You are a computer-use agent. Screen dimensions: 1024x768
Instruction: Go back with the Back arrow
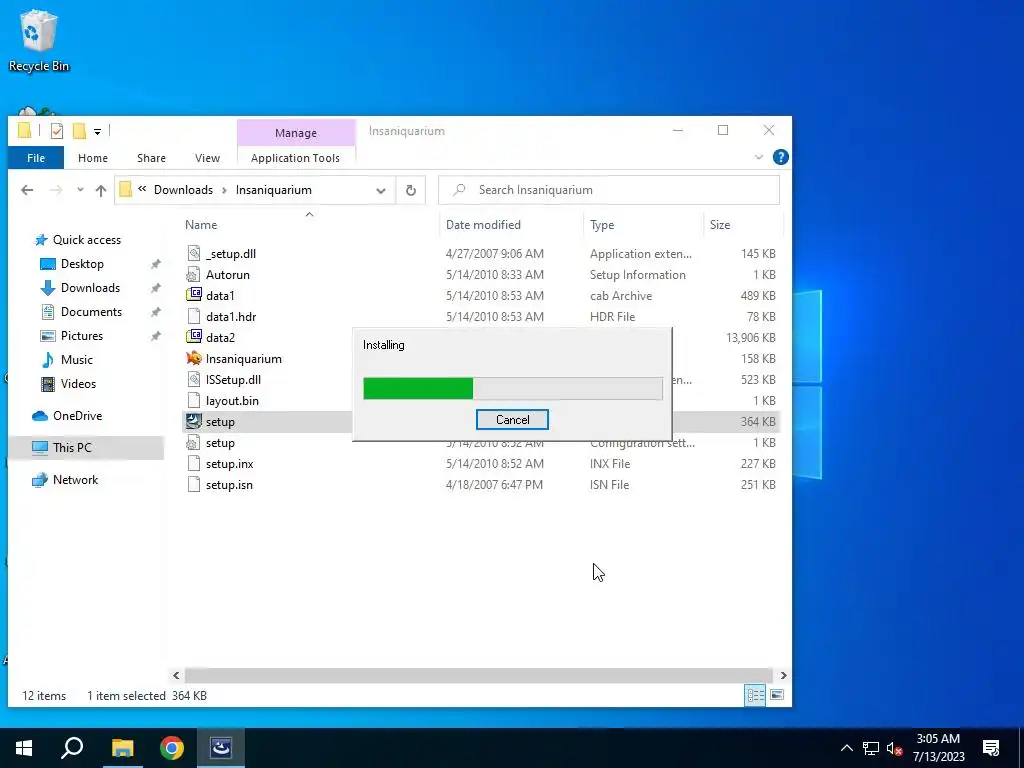(27, 190)
